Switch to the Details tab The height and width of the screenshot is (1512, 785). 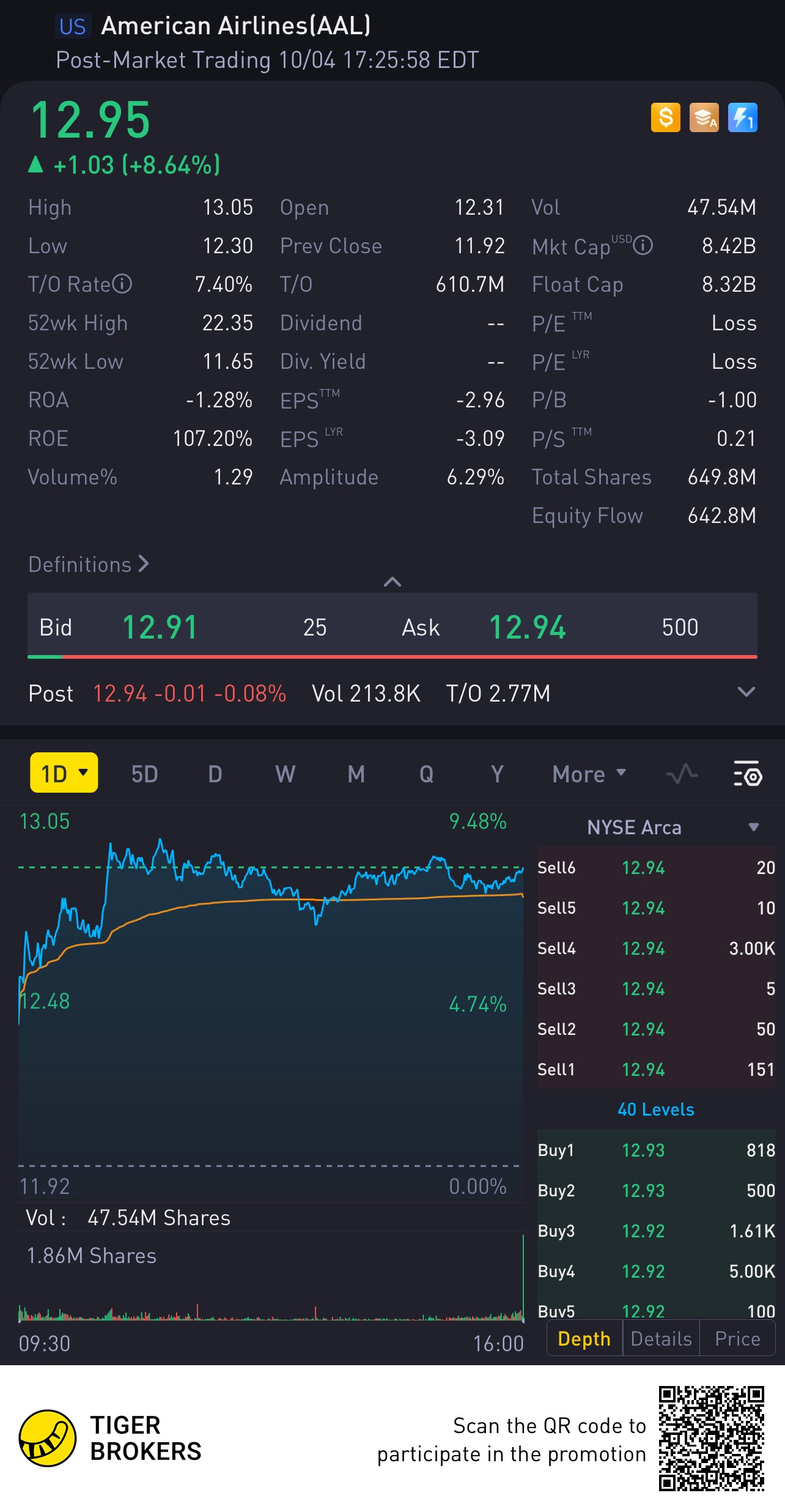pos(661,1338)
